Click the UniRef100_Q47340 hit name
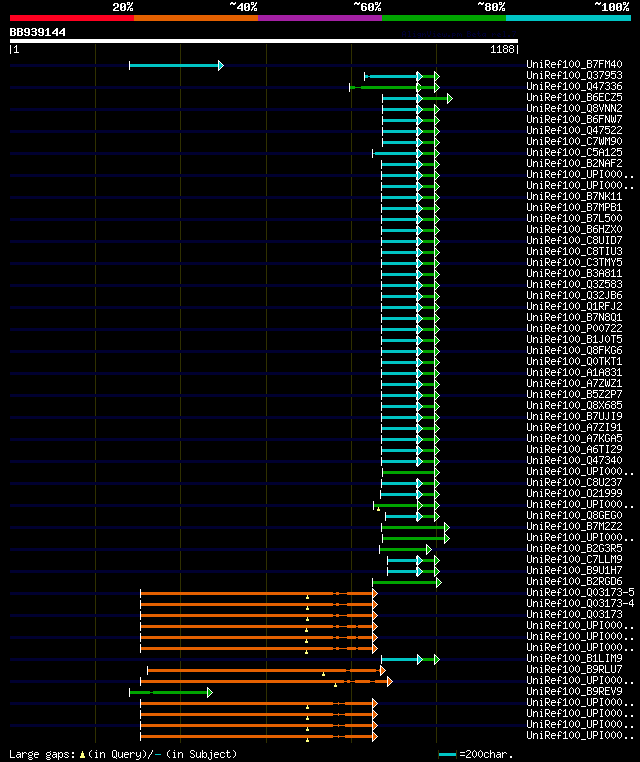The width and height of the screenshot is (640, 762). (x=574, y=460)
